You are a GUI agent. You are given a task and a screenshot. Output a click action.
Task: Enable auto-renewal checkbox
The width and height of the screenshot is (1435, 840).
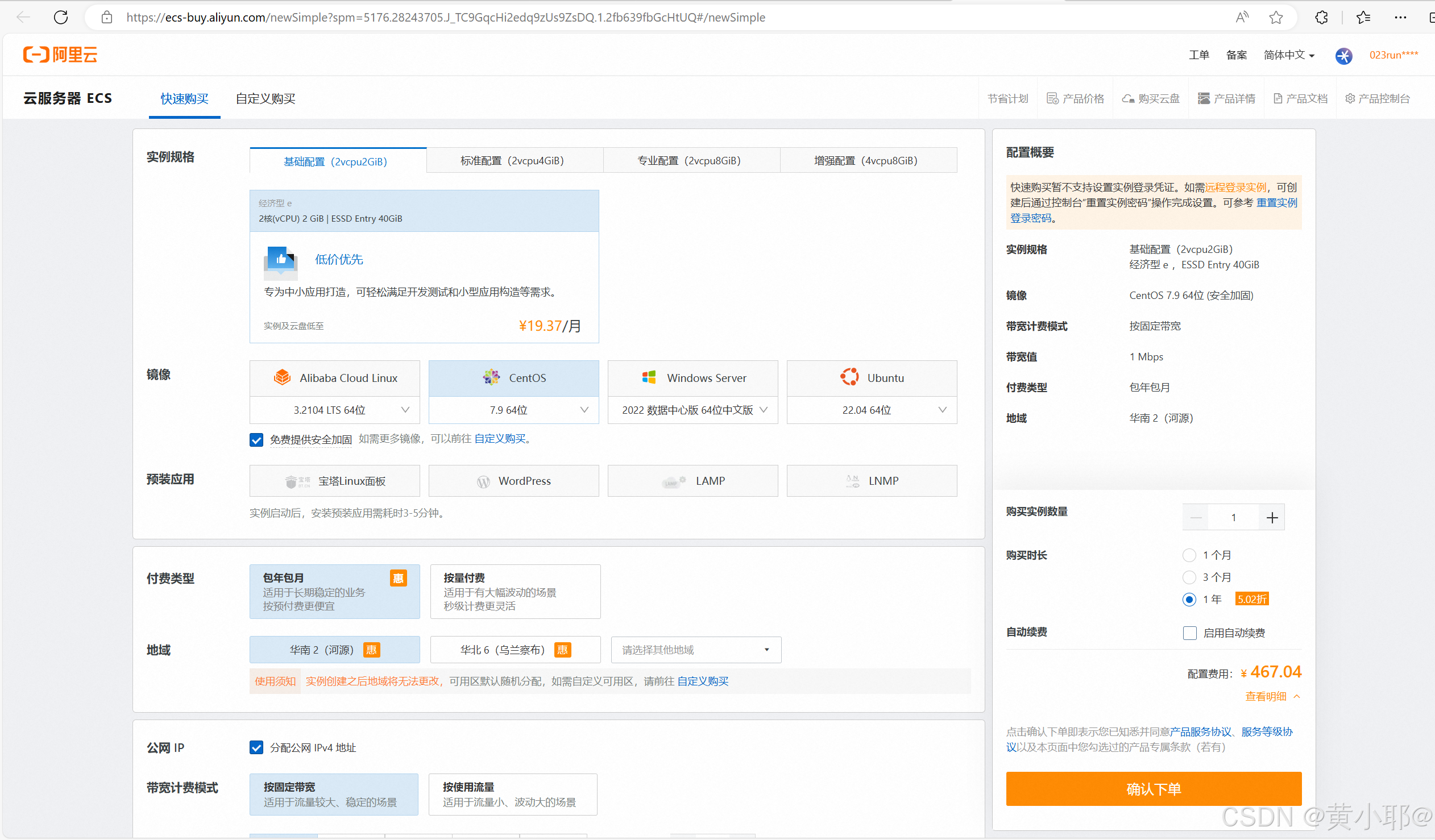1189,633
